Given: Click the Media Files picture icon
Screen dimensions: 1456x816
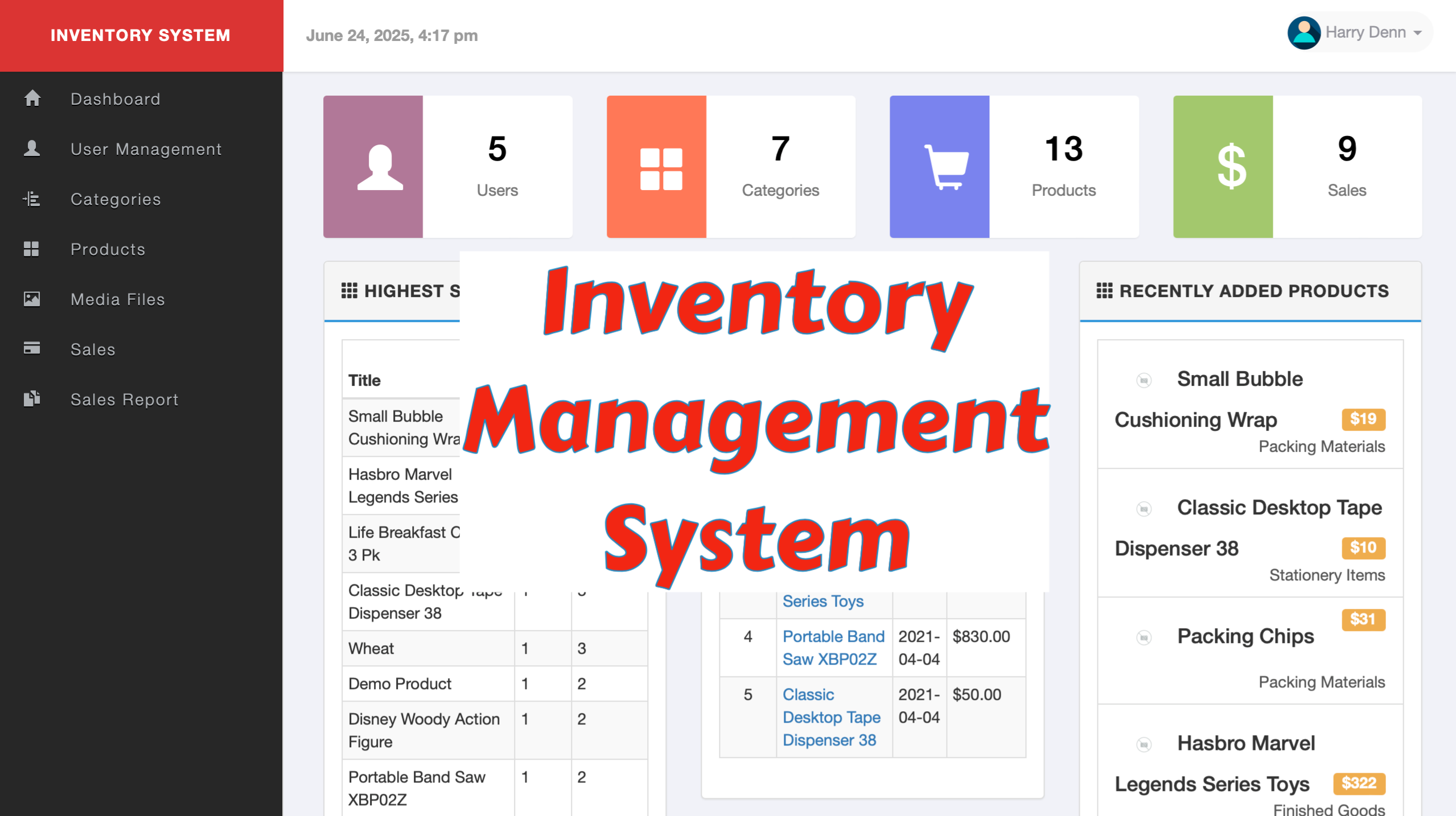Looking at the screenshot, I should (32, 299).
